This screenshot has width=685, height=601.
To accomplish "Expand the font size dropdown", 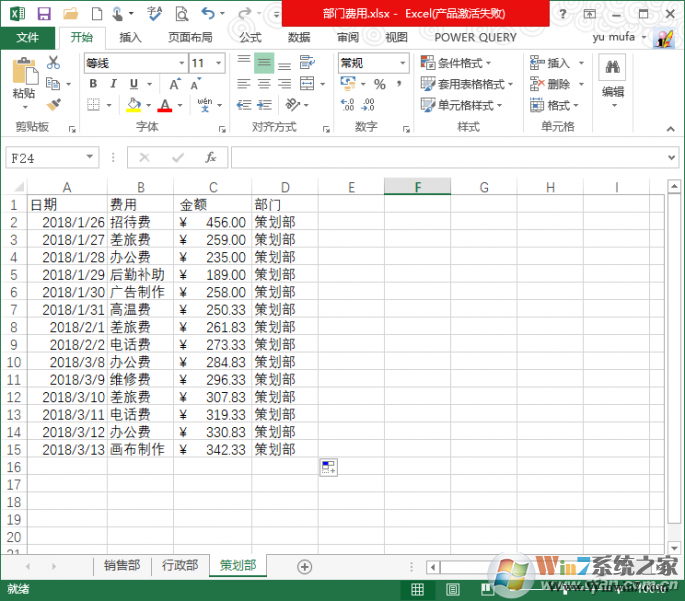I will click(x=221, y=63).
